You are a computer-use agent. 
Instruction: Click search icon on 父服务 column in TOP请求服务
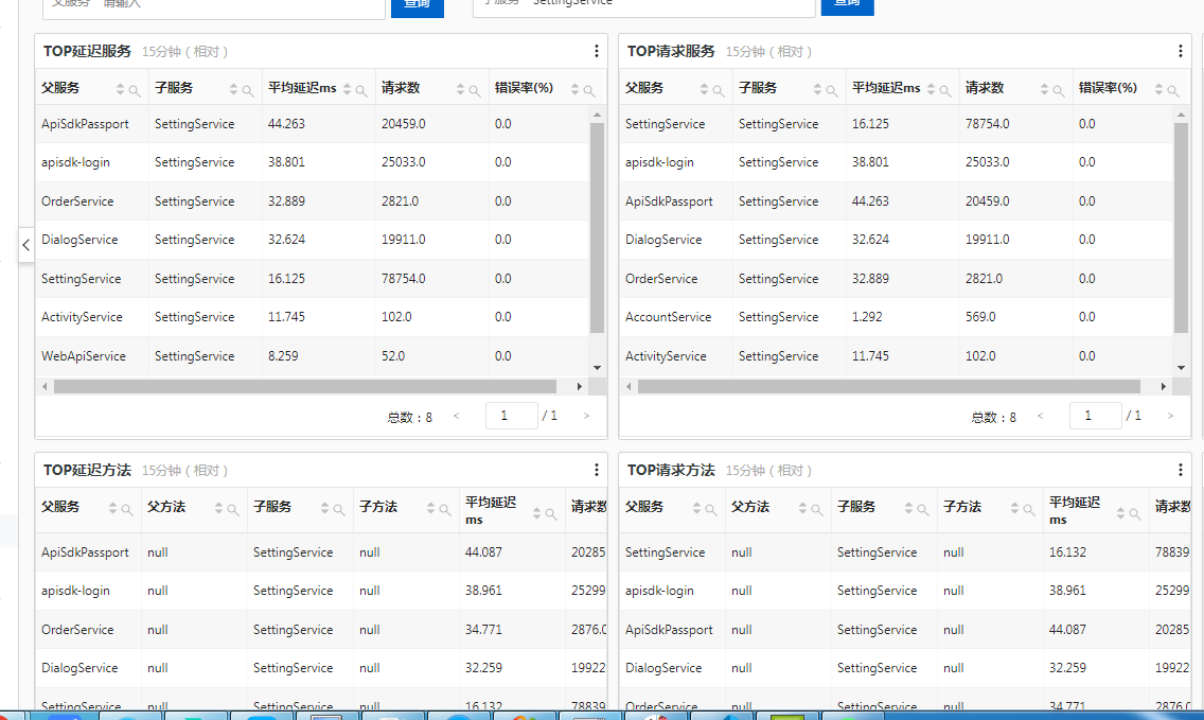pos(719,90)
